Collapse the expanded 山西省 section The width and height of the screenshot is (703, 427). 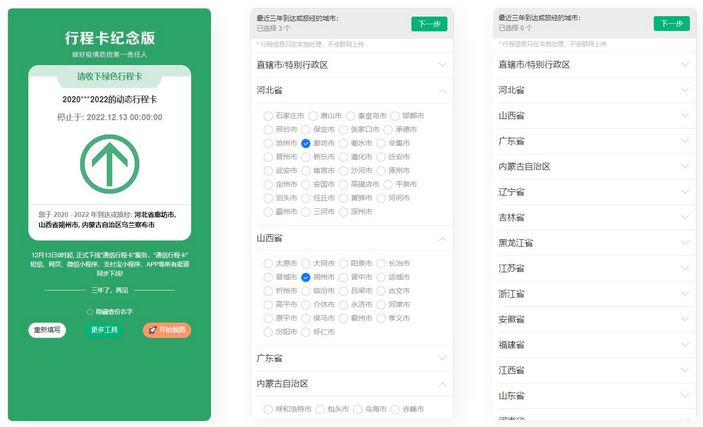pyautogui.click(x=442, y=238)
